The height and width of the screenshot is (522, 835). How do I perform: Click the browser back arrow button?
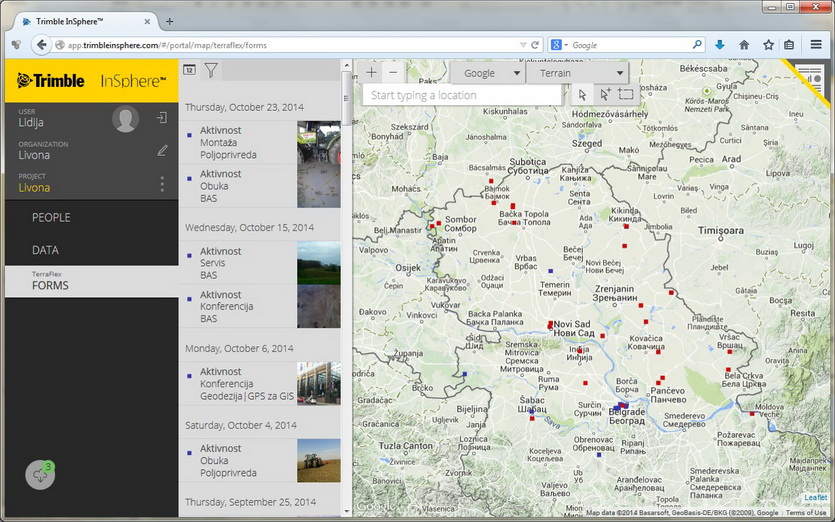coord(42,45)
